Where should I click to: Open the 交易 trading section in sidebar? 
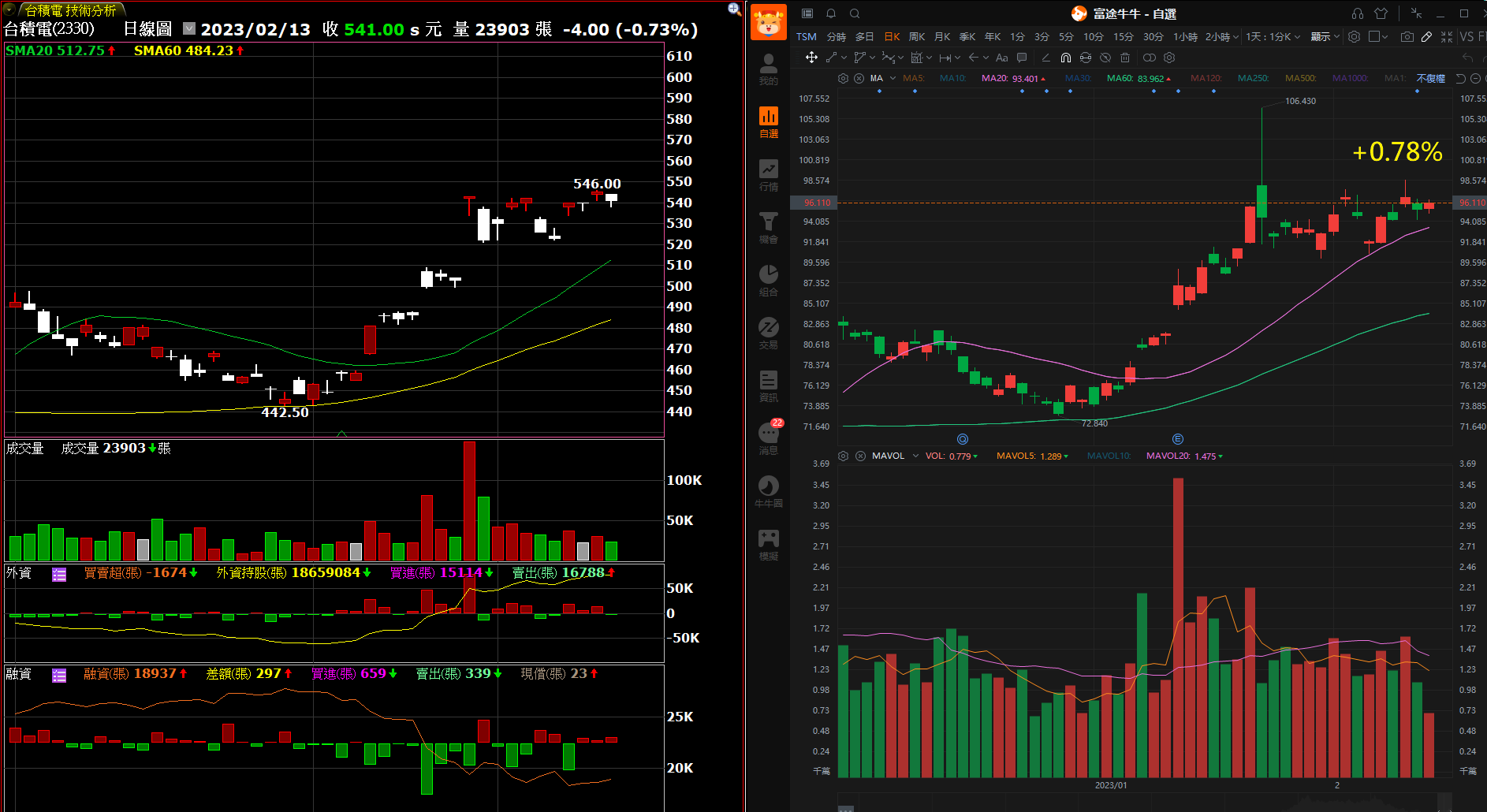point(768,333)
